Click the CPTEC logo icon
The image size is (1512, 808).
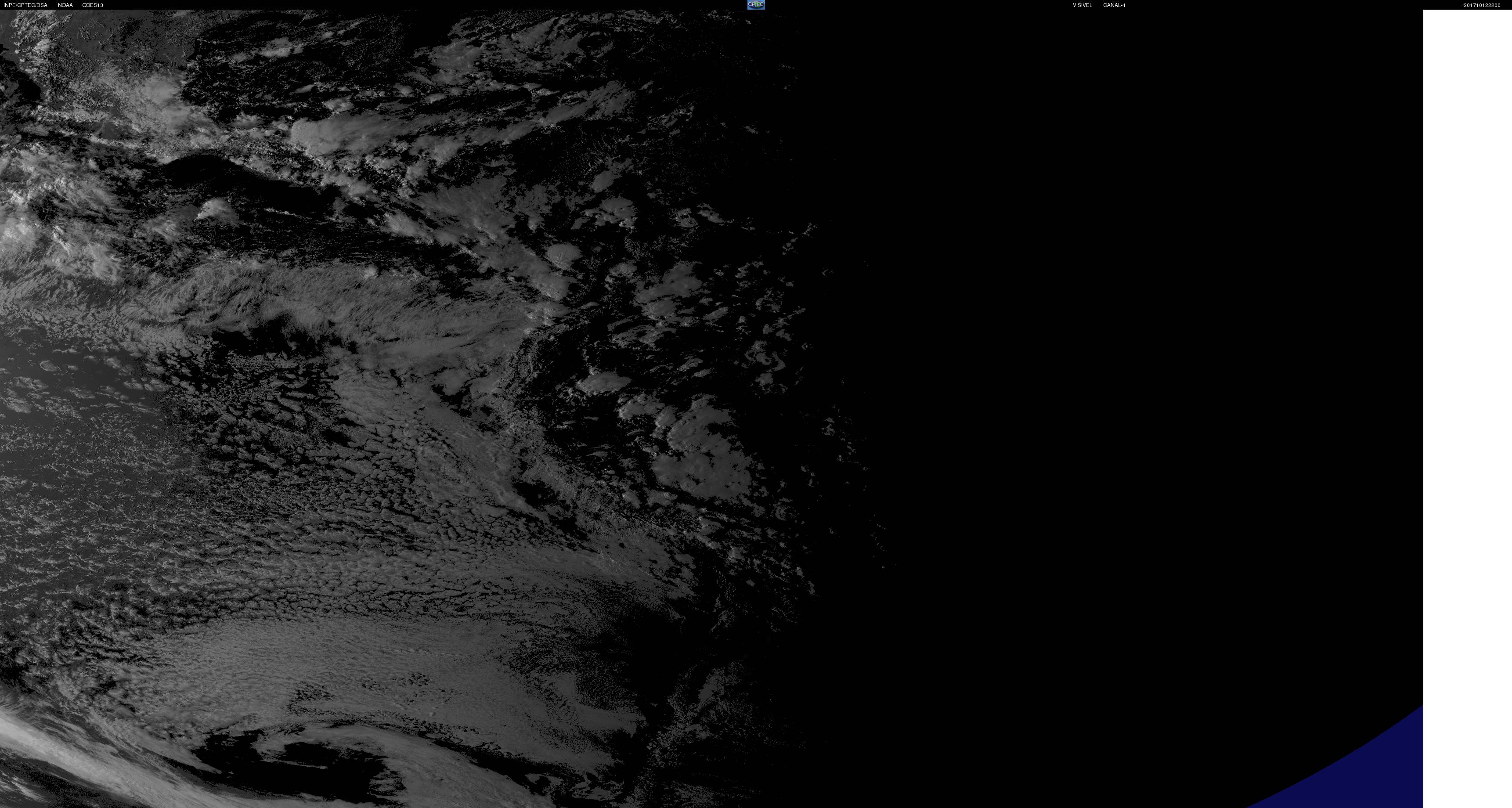click(x=756, y=5)
